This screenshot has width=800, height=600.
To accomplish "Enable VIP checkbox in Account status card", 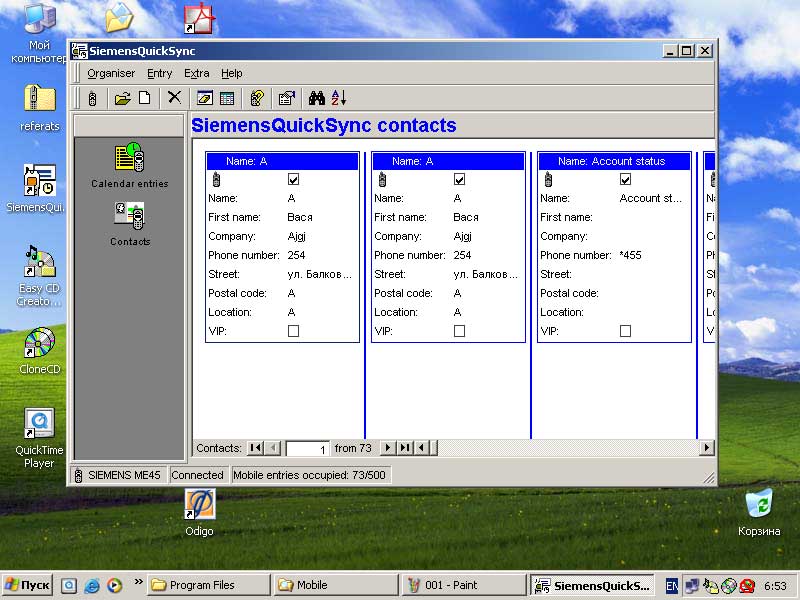I will [625, 331].
